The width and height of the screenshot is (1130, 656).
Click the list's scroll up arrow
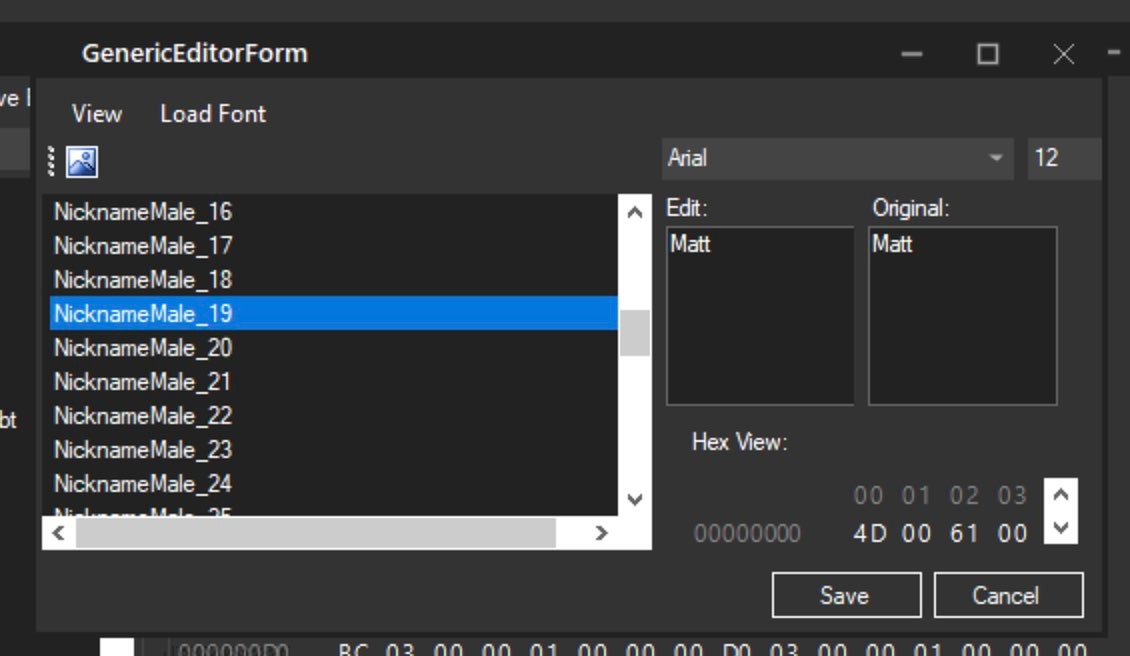click(x=634, y=212)
